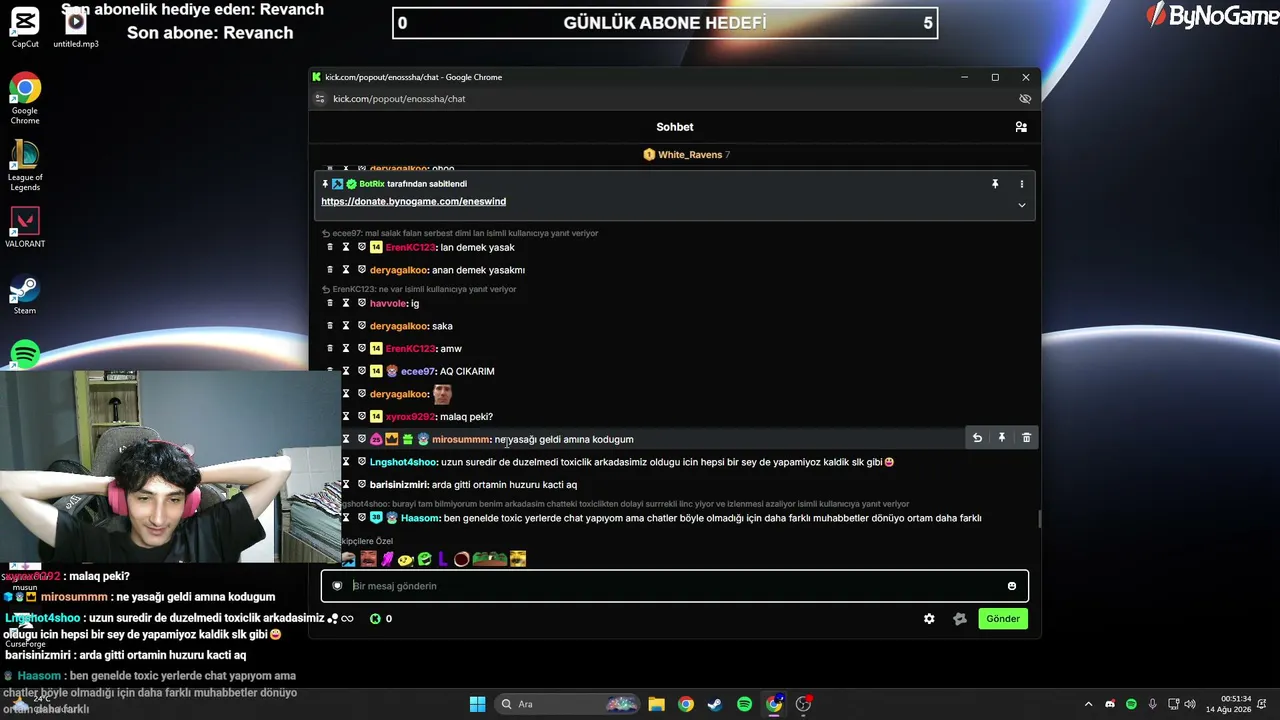Open File Explorer from the taskbar
Viewport: 1280px width, 720px height.
(x=656, y=704)
